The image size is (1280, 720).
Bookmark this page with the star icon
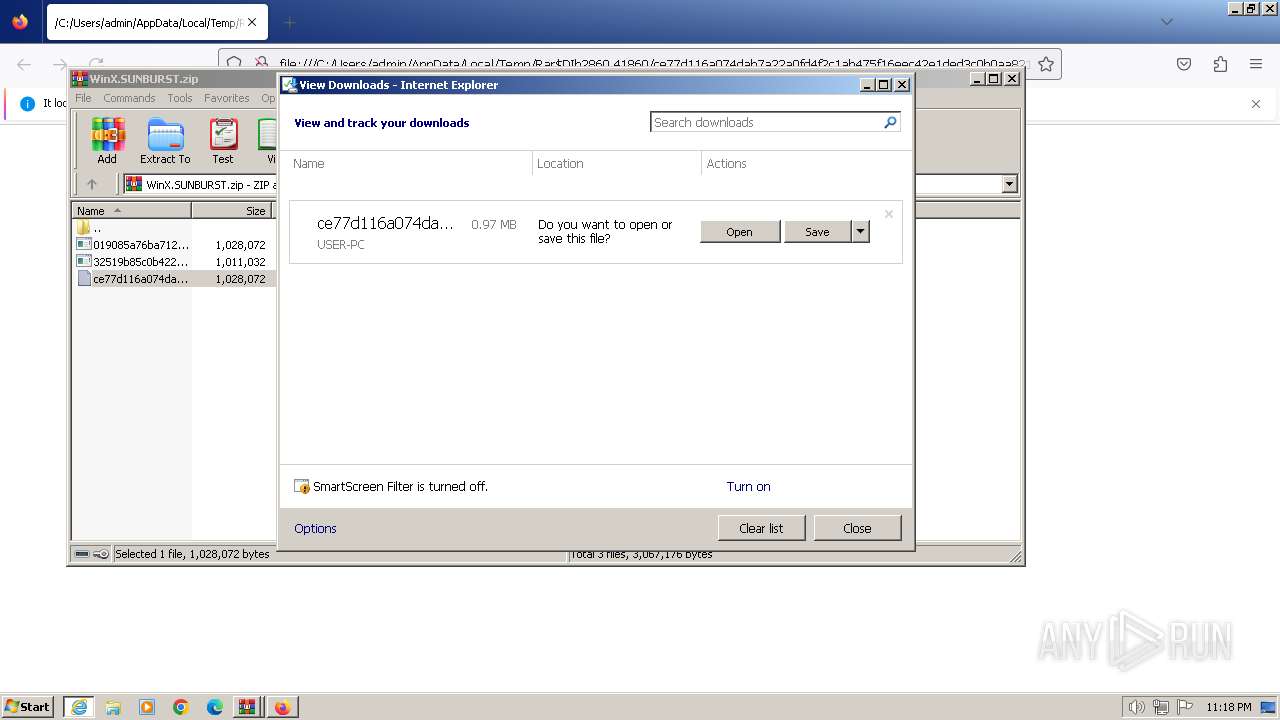1046,64
